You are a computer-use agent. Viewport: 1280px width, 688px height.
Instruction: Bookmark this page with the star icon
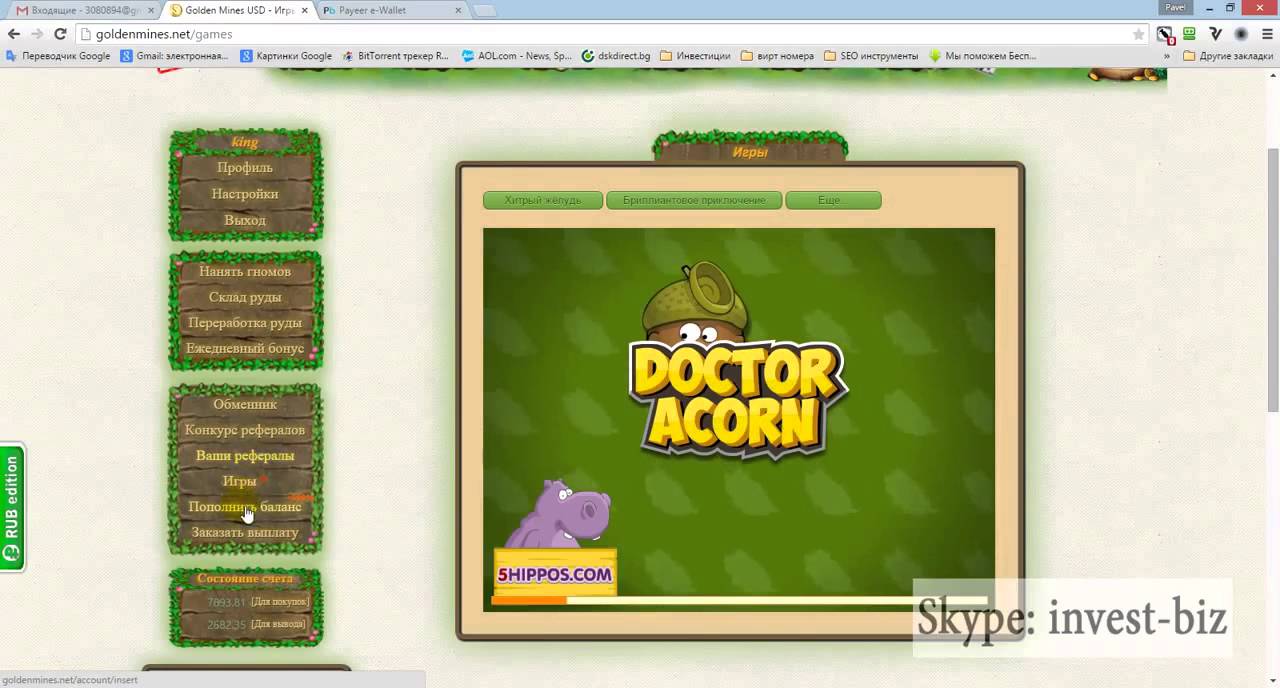[x=1138, y=34]
